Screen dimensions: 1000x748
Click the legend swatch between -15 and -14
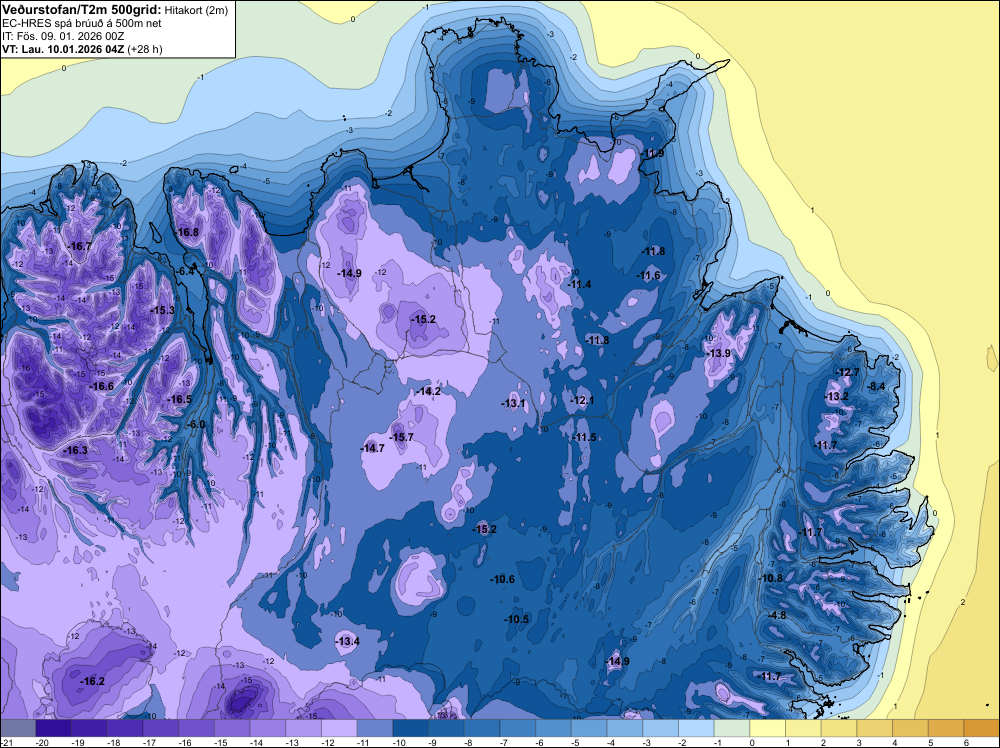232,728
